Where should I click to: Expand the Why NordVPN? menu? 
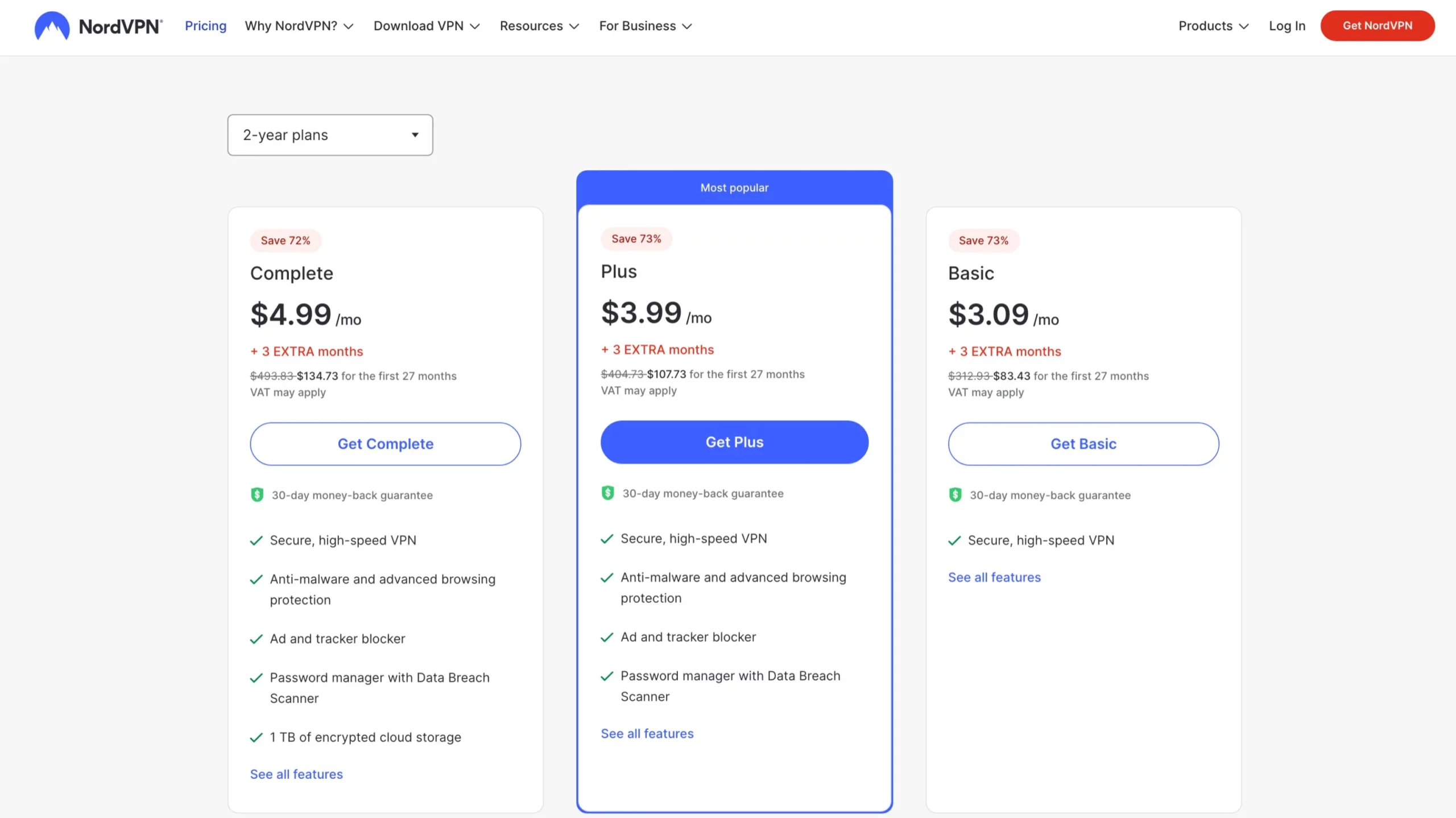click(x=299, y=26)
